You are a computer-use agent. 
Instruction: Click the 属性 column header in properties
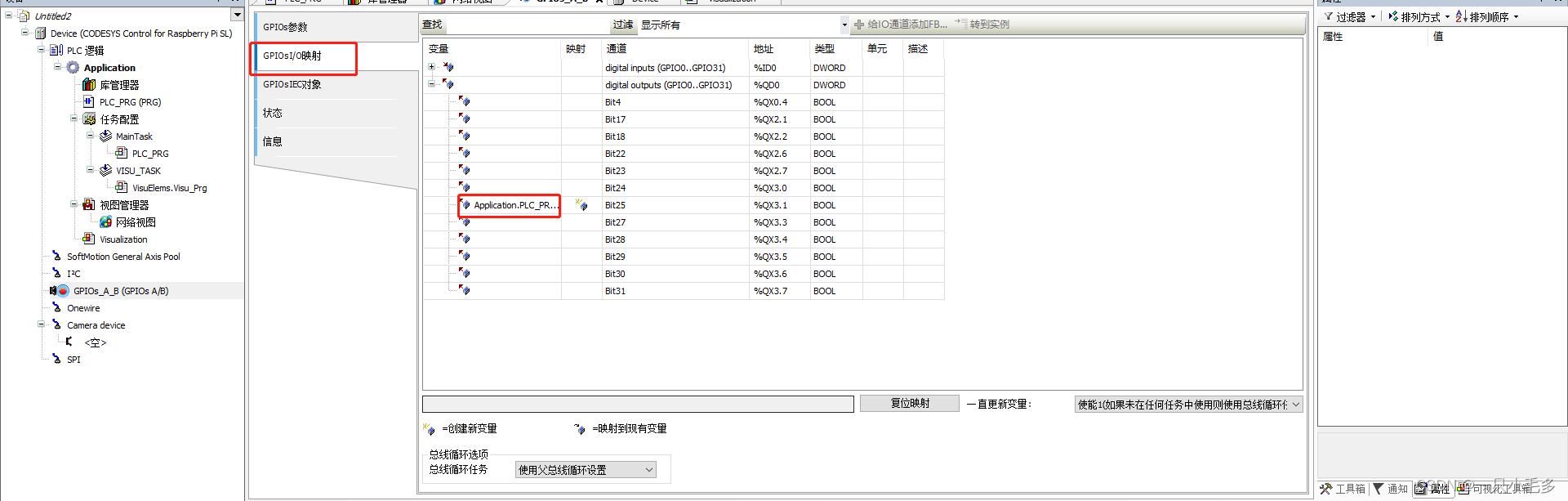click(x=1333, y=36)
